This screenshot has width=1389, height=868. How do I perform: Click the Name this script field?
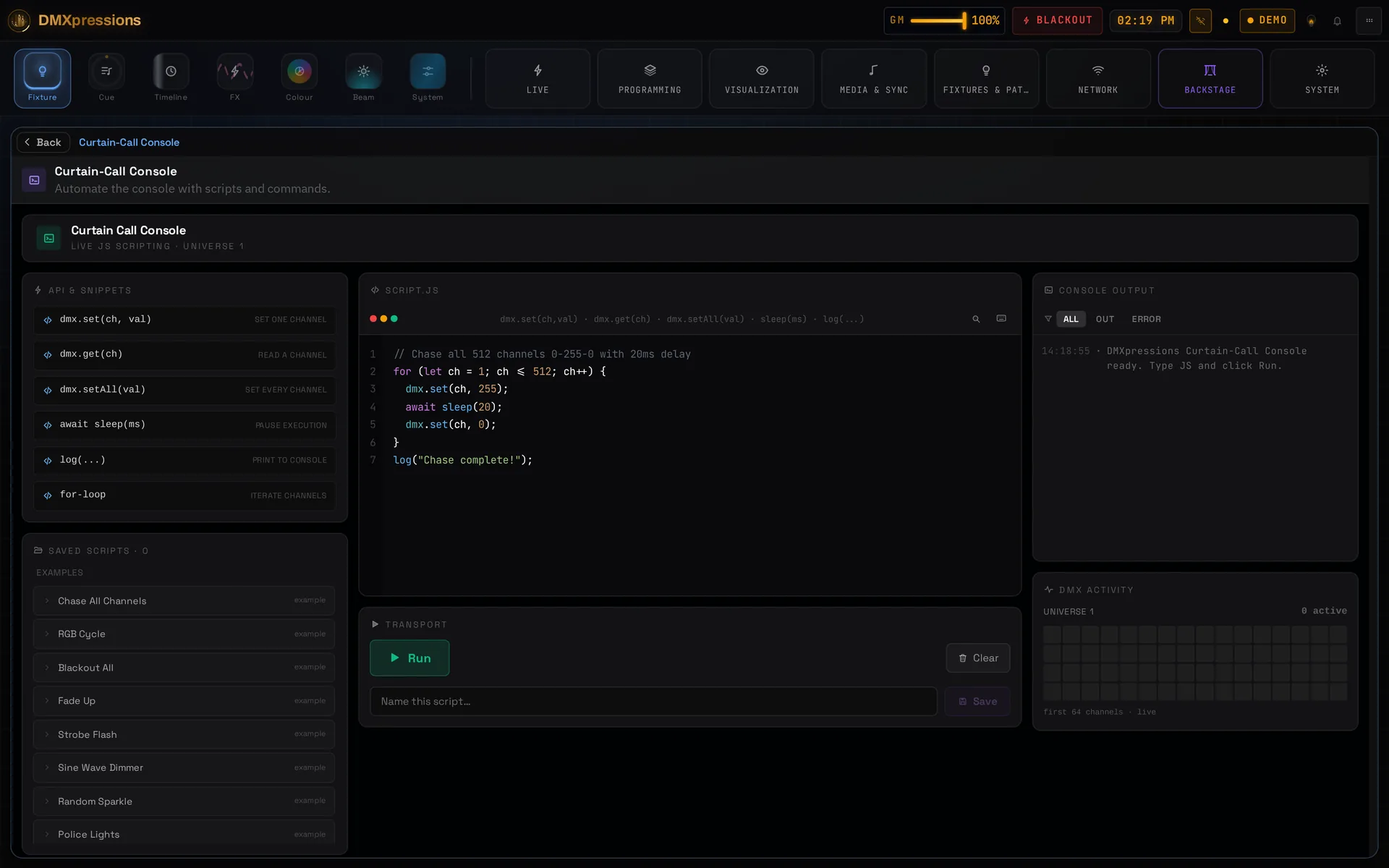pos(653,702)
